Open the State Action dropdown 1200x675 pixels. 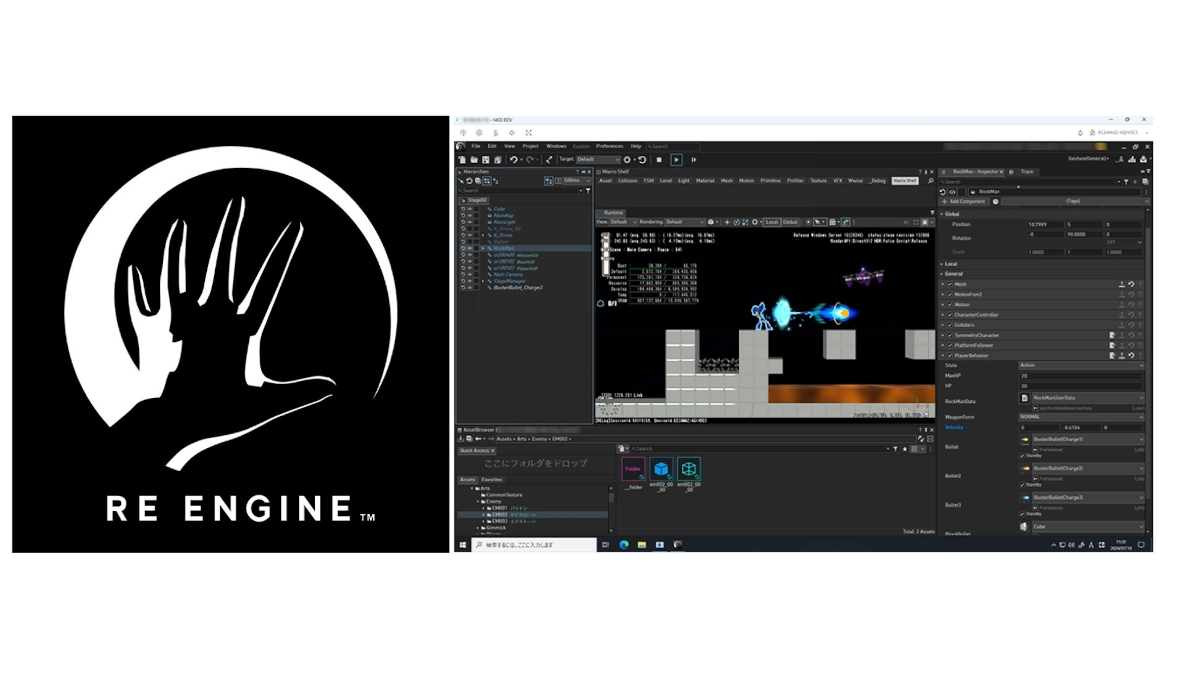[x=1082, y=365]
